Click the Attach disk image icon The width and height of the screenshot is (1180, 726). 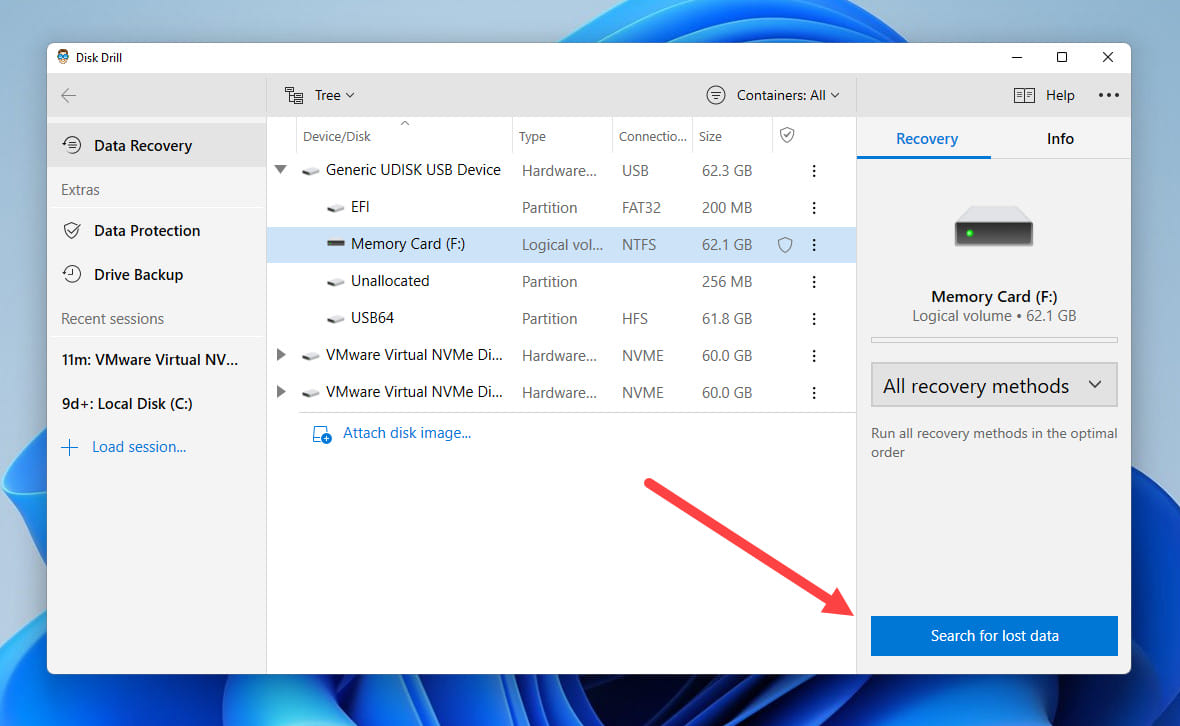321,434
